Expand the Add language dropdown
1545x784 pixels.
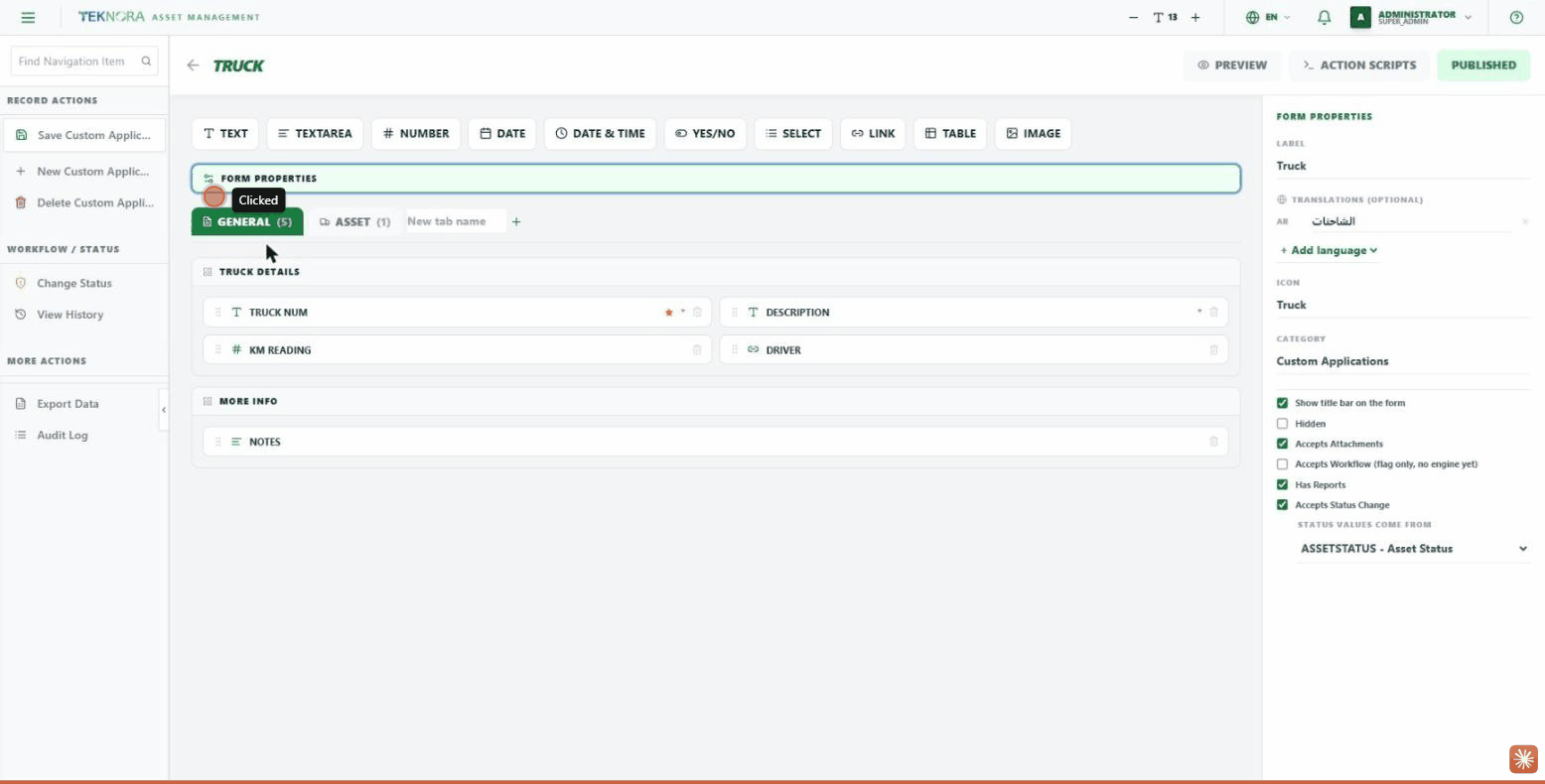1329,250
